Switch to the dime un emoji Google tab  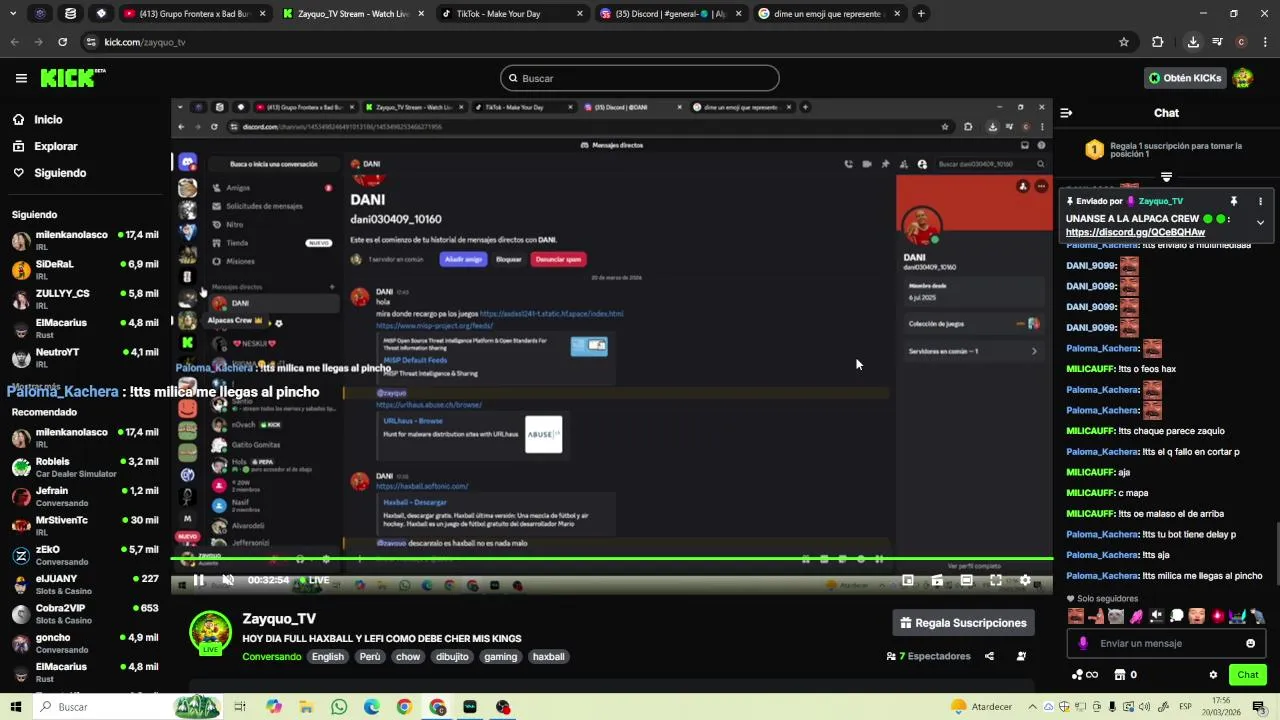click(x=828, y=14)
